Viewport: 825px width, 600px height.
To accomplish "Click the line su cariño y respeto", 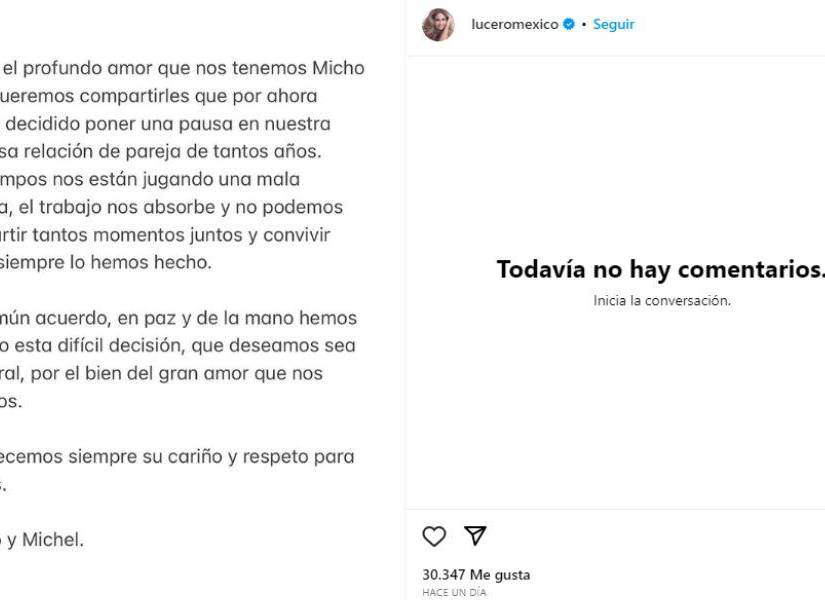I will coord(178,457).
